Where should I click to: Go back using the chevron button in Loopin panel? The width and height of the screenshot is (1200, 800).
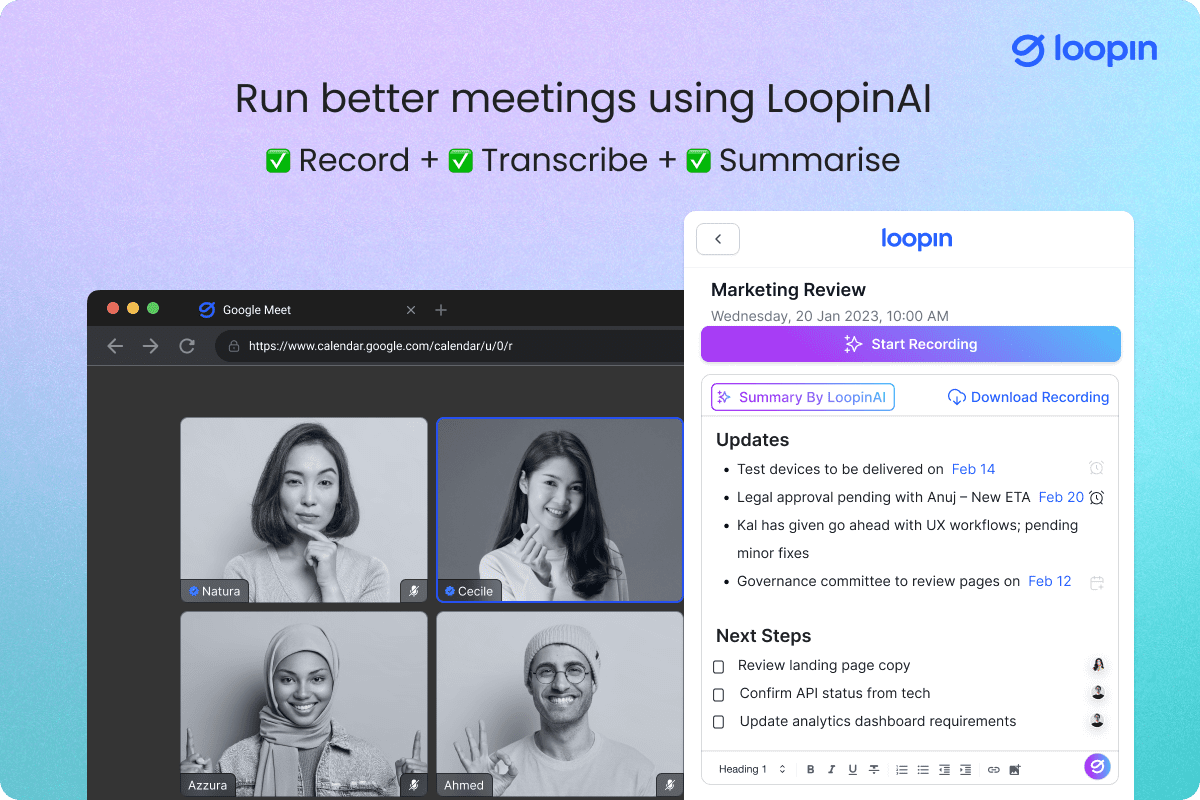[x=718, y=239]
